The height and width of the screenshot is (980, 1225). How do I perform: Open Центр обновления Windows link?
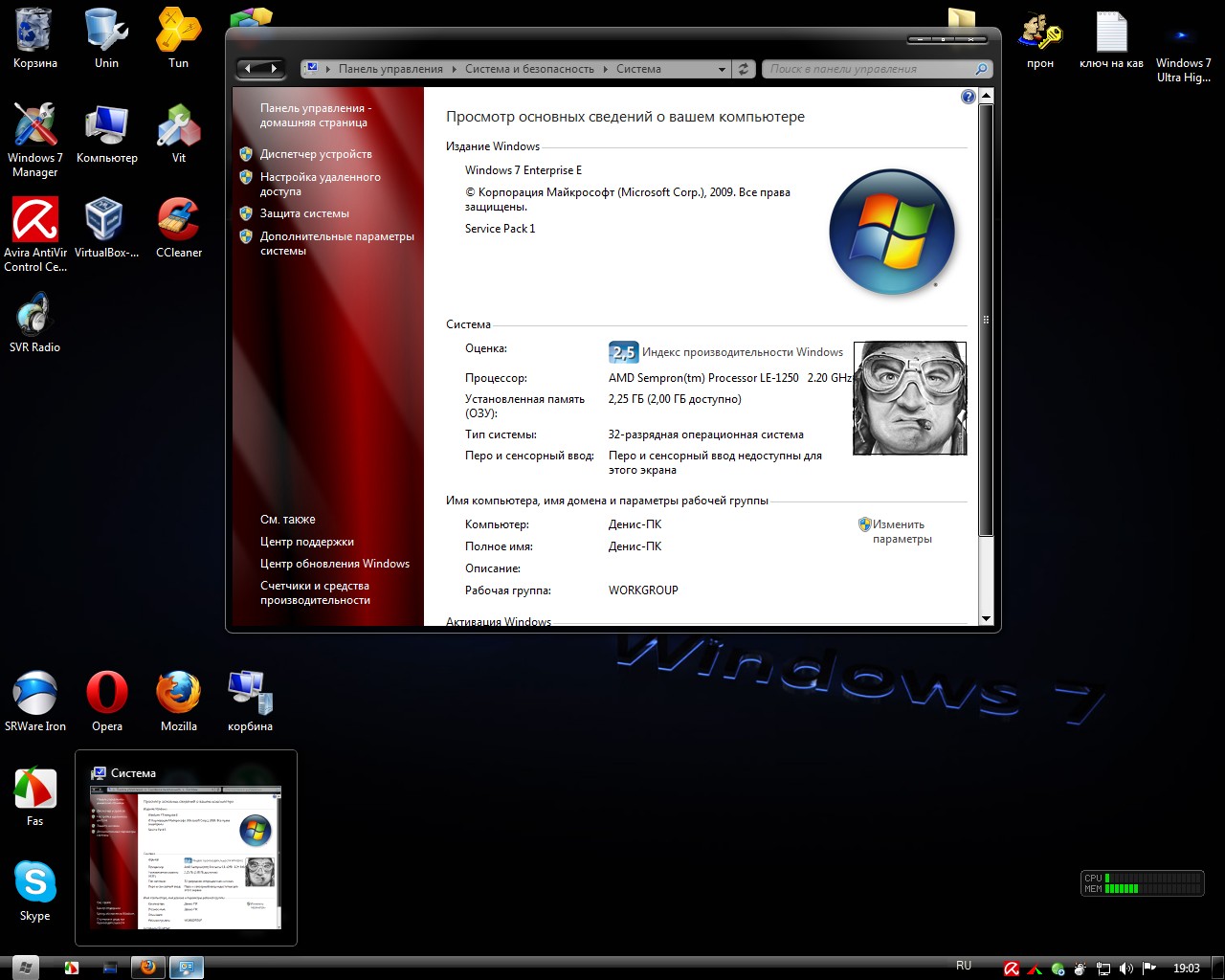335,564
